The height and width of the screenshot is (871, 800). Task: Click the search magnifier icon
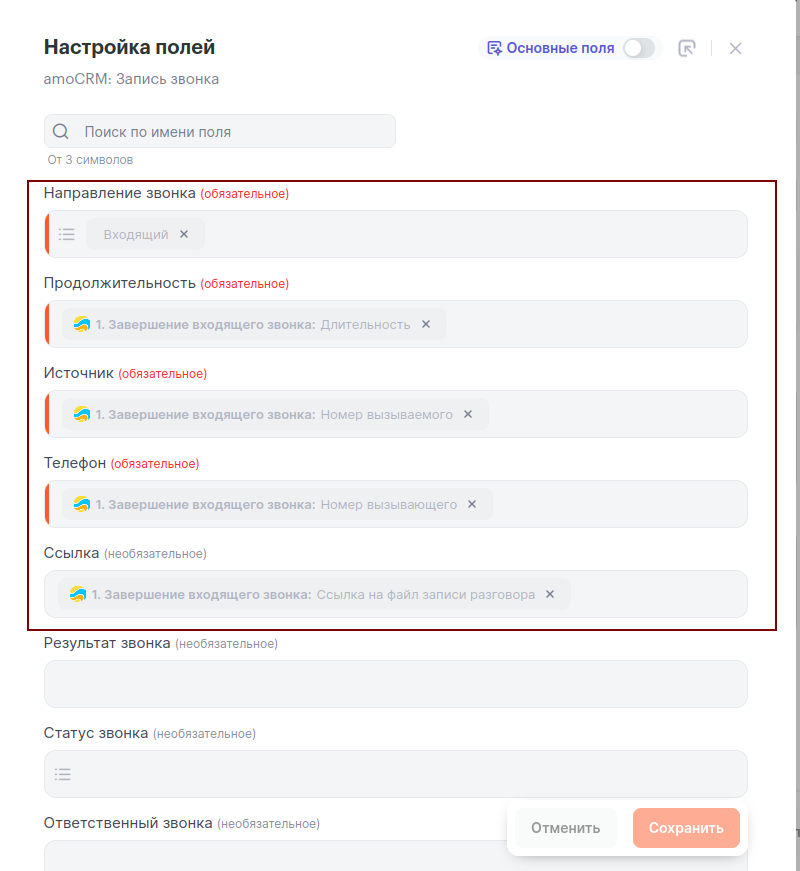(61, 131)
